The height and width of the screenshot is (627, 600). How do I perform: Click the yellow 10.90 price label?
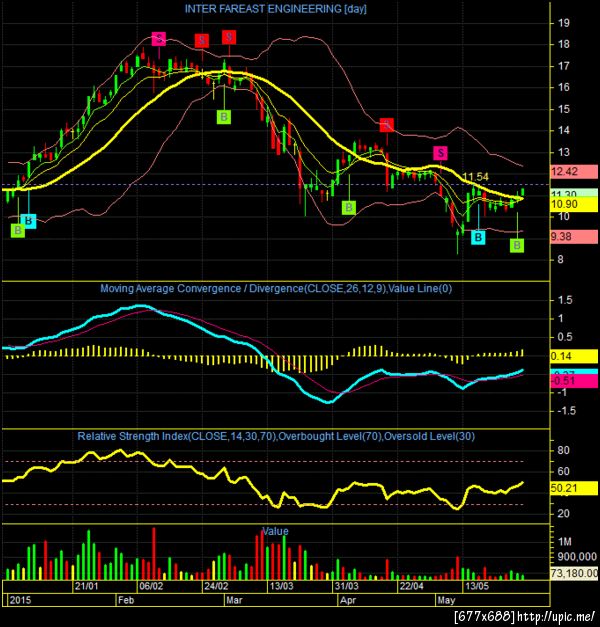point(574,204)
